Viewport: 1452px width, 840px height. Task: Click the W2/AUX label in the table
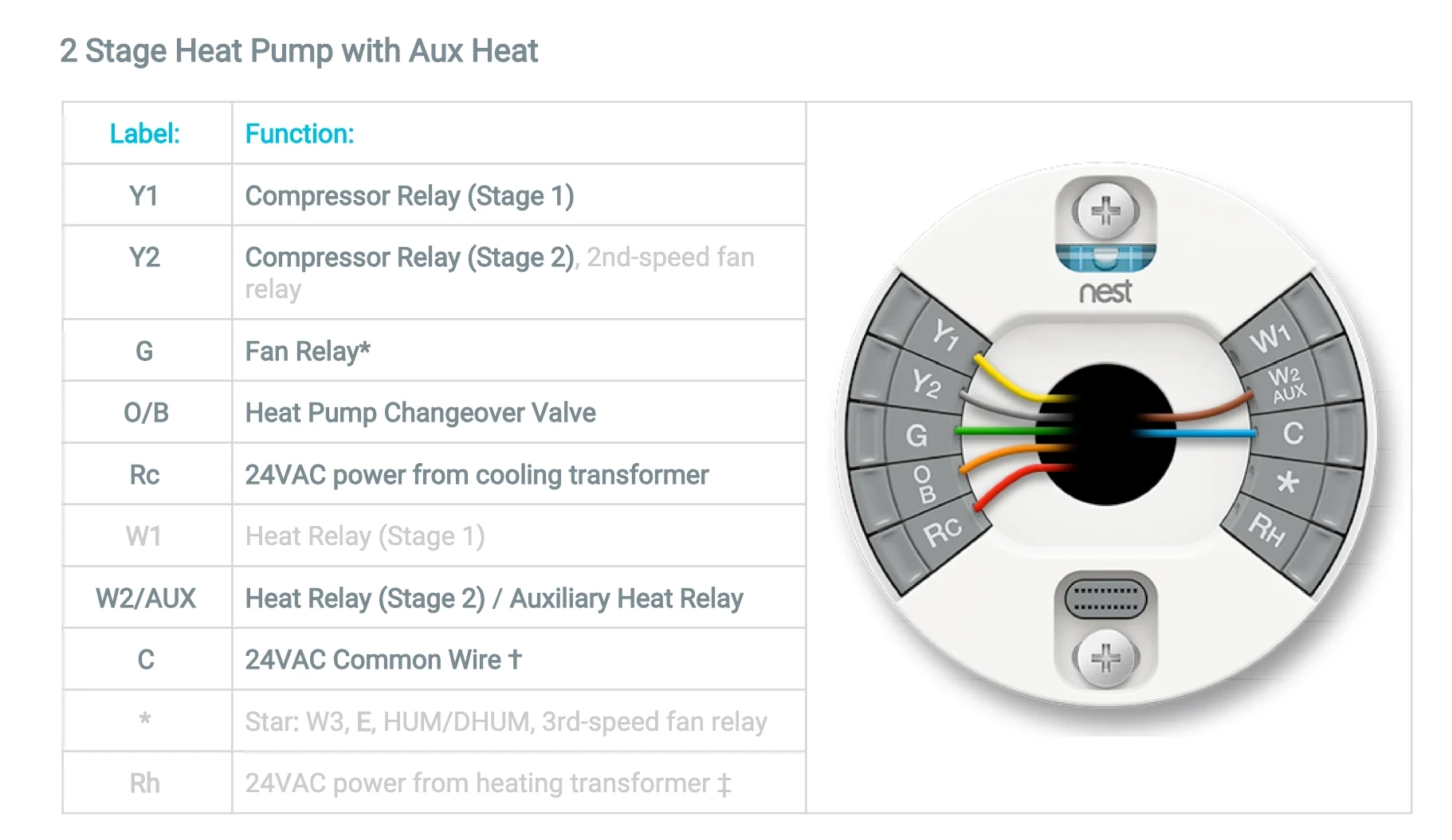(x=146, y=599)
